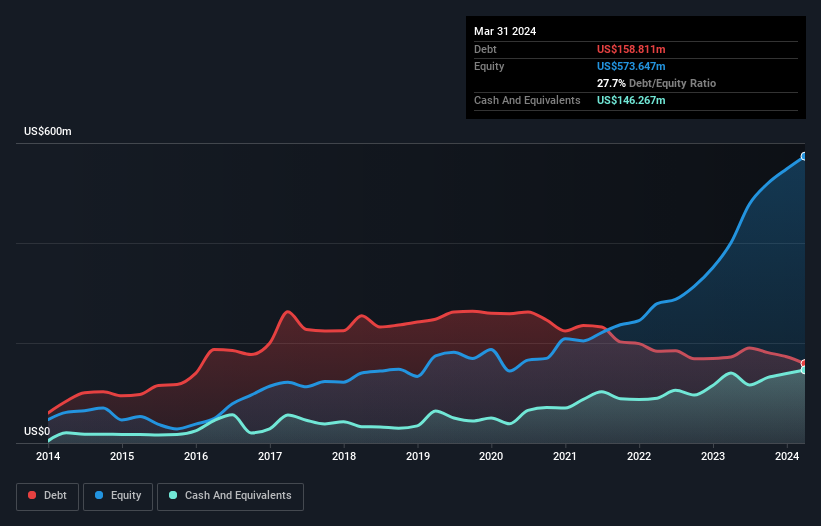Toggle the Equity series in legend
This screenshot has height=526, width=821.
(x=117, y=496)
